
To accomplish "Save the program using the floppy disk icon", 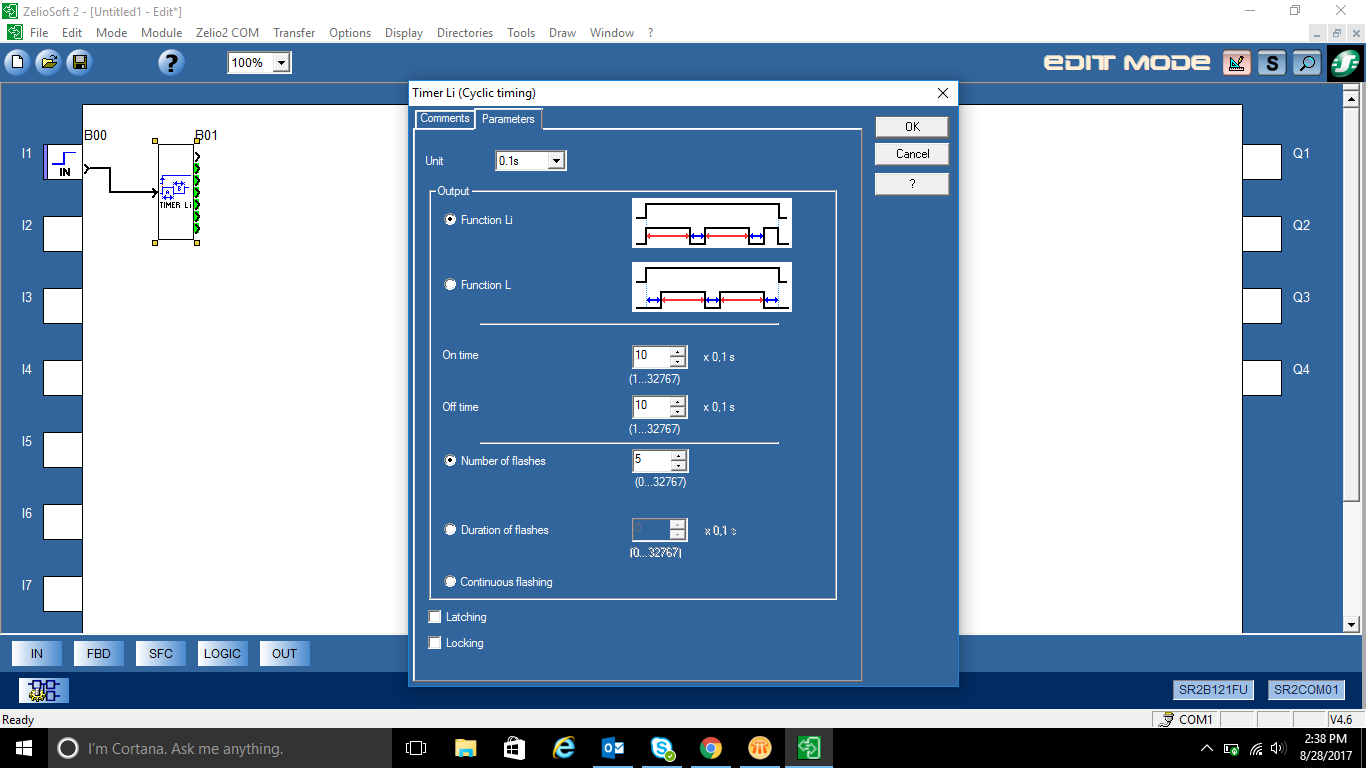I will 79,62.
